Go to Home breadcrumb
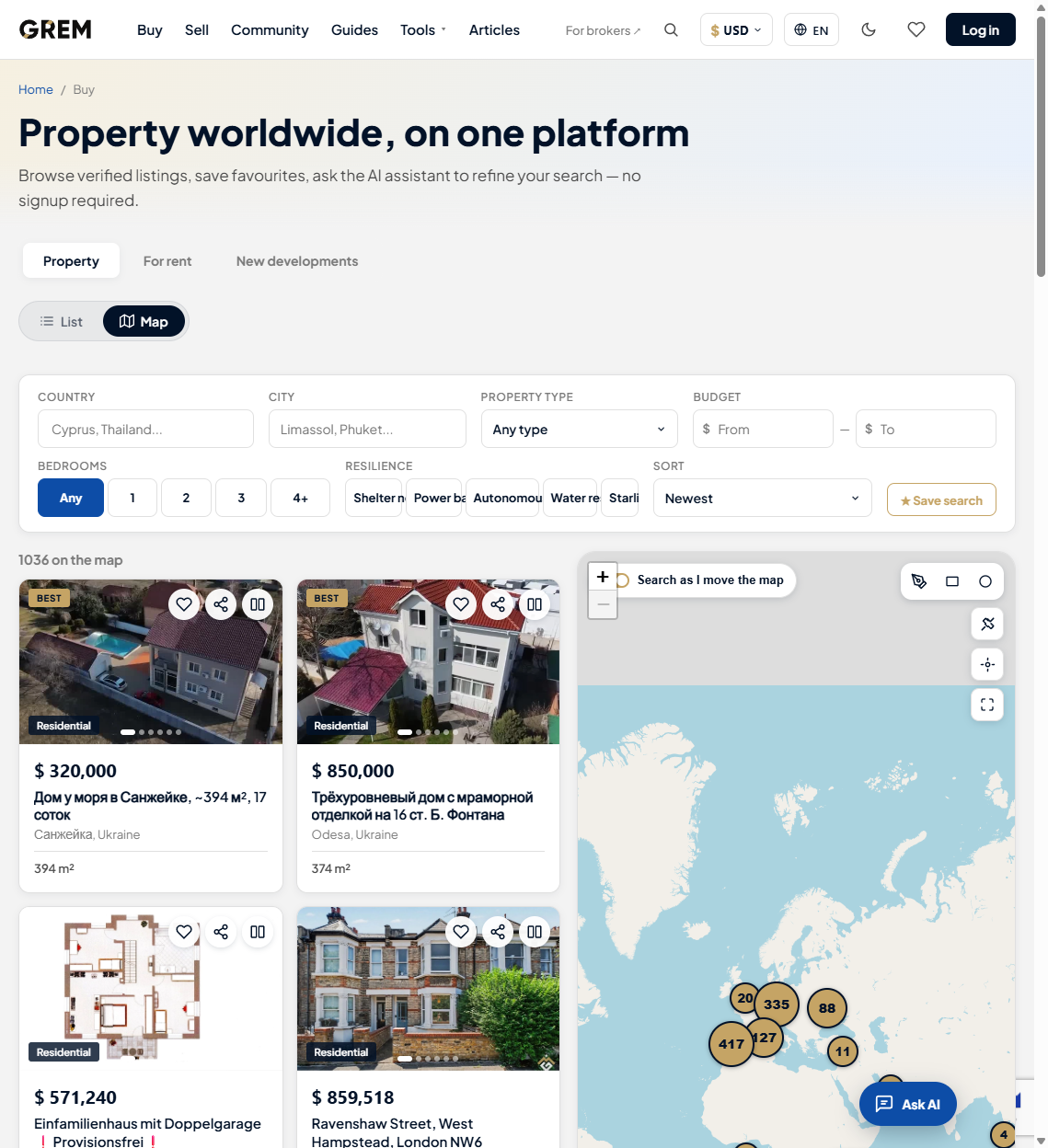Image resolution: width=1048 pixels, height=1148 pixels. pyautogui.click(x=36, y=89)
